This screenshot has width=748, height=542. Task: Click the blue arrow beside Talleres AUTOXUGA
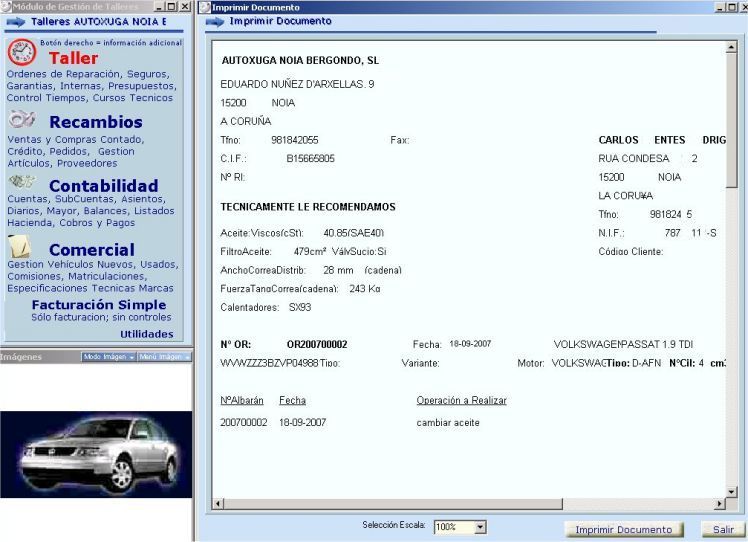(x=16, y=22)
